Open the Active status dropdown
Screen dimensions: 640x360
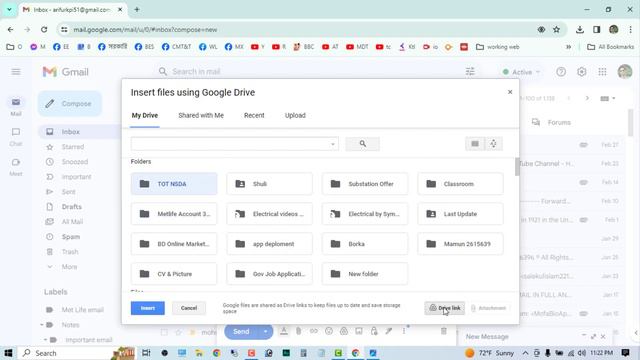tap(521, 72)
